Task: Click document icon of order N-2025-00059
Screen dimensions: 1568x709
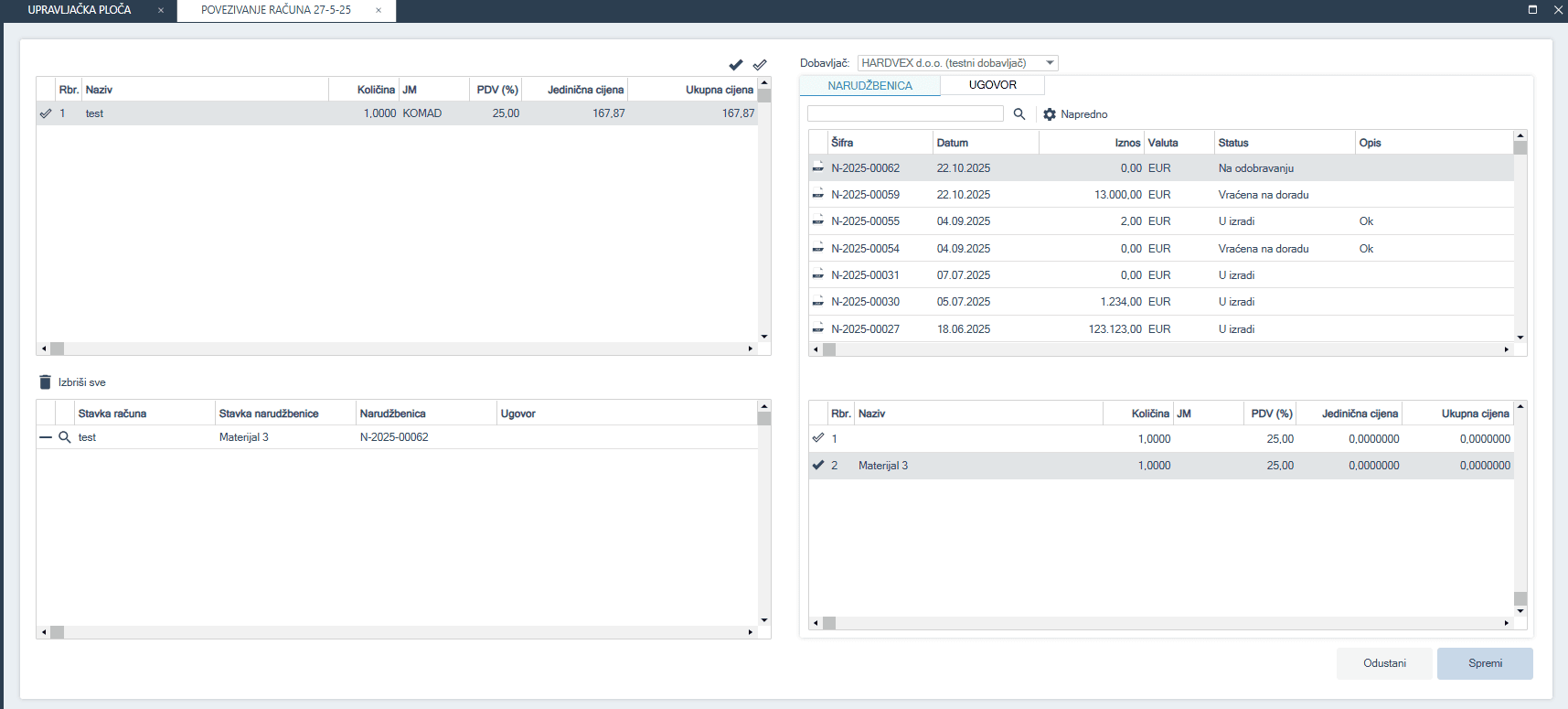Action: 818,195
